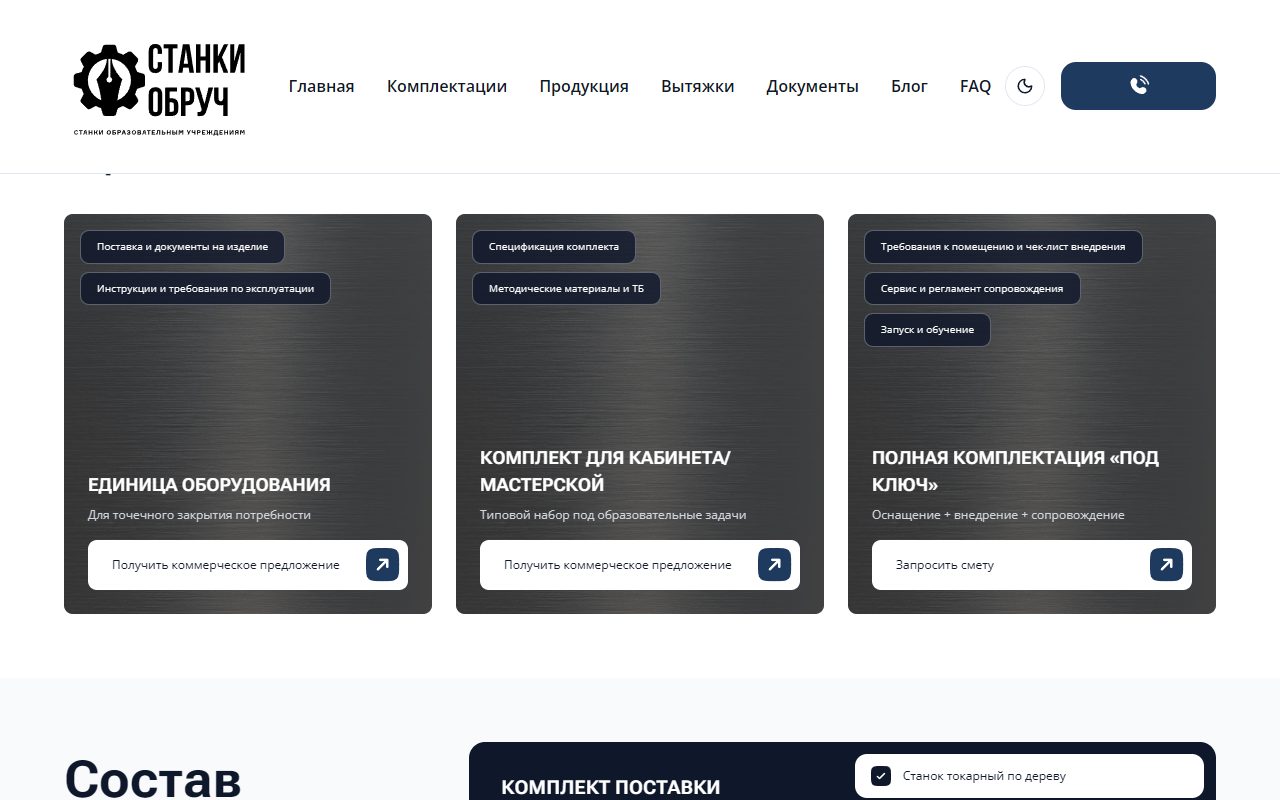This screenshot has width=1280, height=800.
Task: Click the Состав section heading
Action: [153, 778]
